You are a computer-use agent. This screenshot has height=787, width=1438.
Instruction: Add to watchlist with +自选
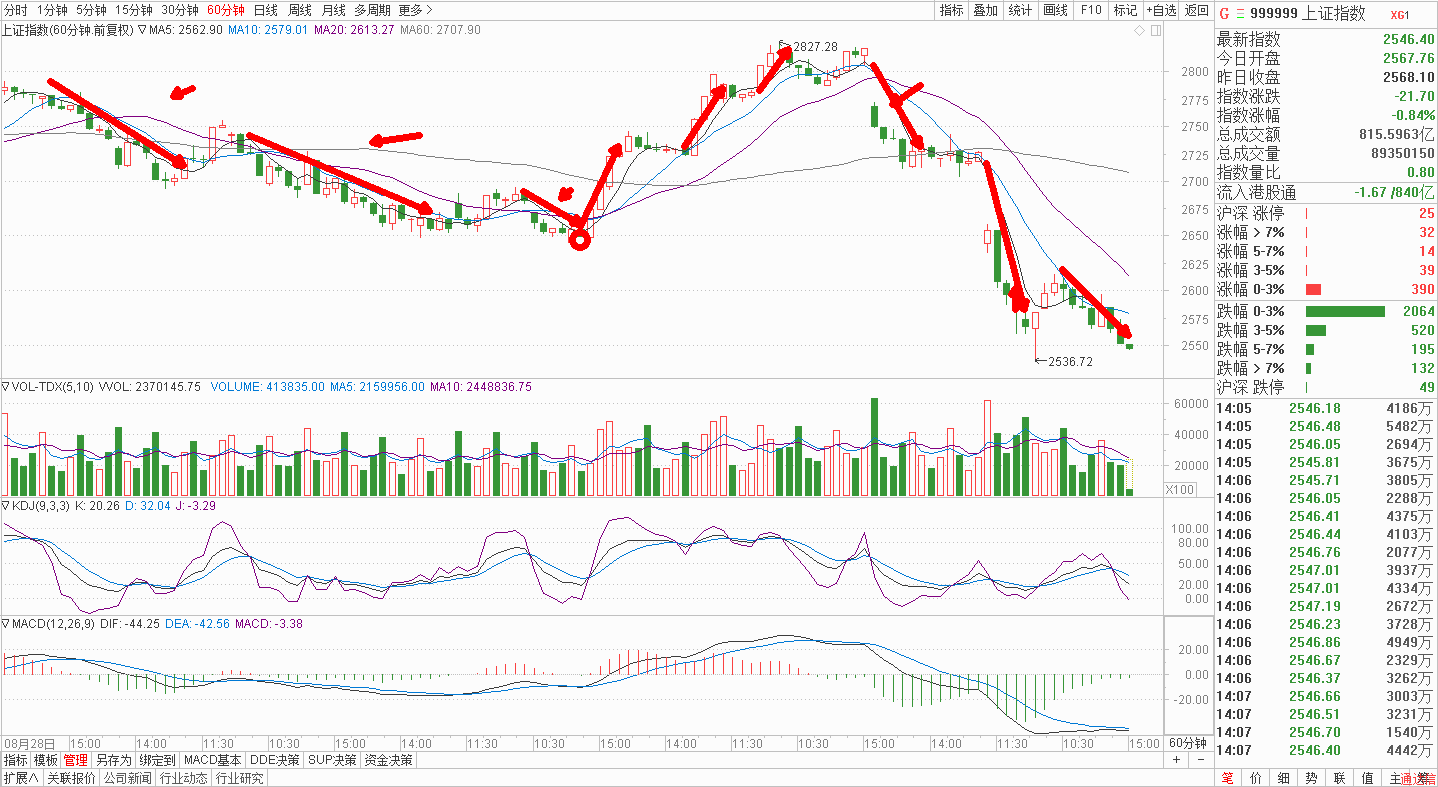click(1162, 10)
